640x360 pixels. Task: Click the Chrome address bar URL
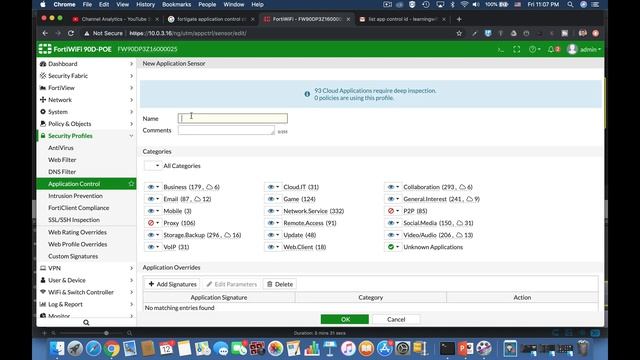pos(188,33)
